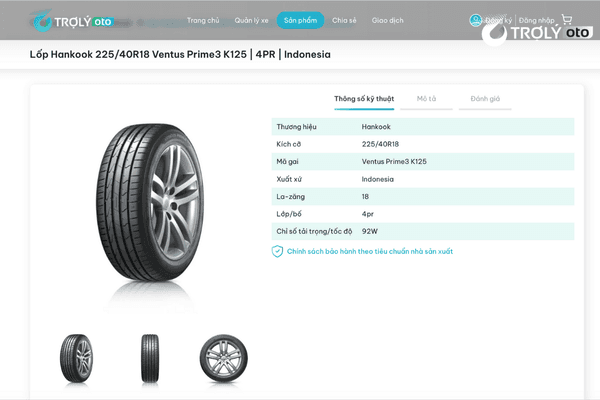This screenshot has height=400, width=600.
Task: Open the warranty policy link Chính sách bảo hành
Action: coord(370,251)
